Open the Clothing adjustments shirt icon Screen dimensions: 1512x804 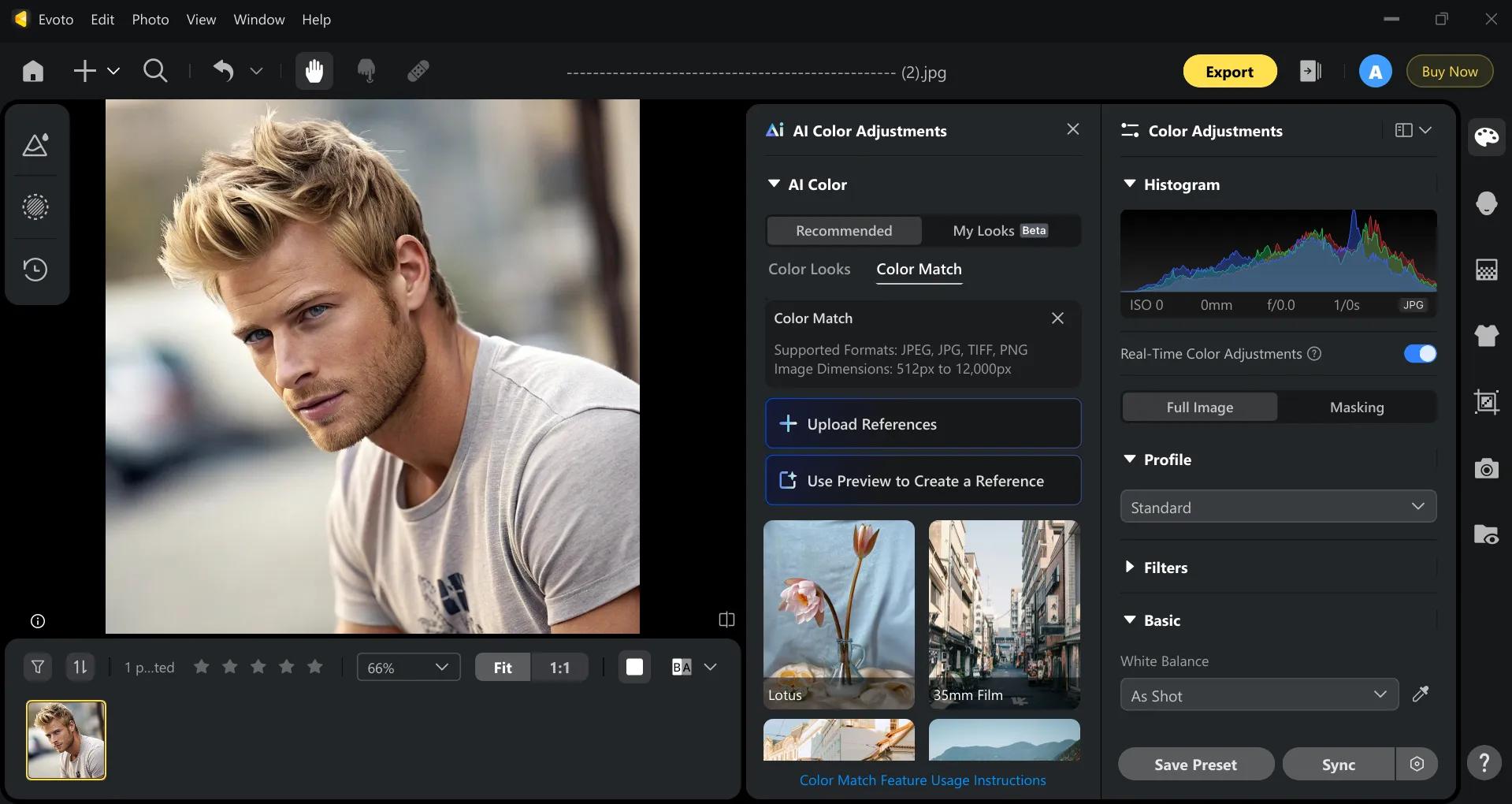pyautogui.click(x=1487, y=335)
